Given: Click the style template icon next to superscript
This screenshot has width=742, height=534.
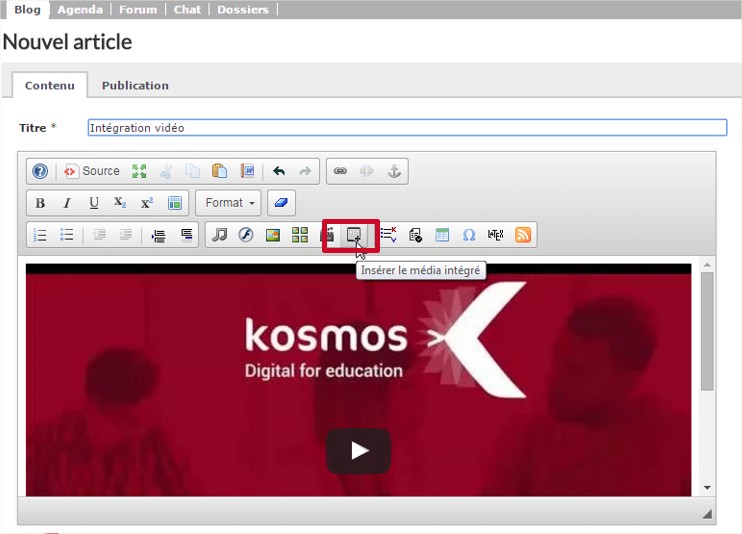Looking at the screenshot, I should click(175, 203).
